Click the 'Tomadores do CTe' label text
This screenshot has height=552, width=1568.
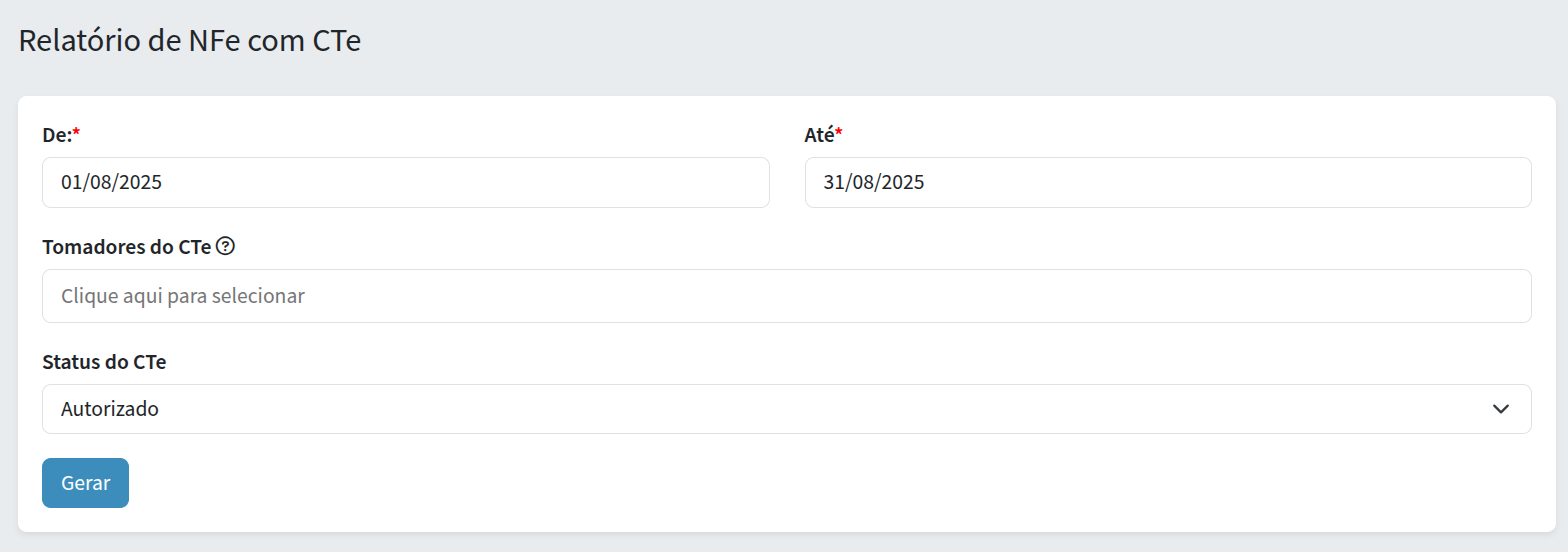[x=126, y=247]
